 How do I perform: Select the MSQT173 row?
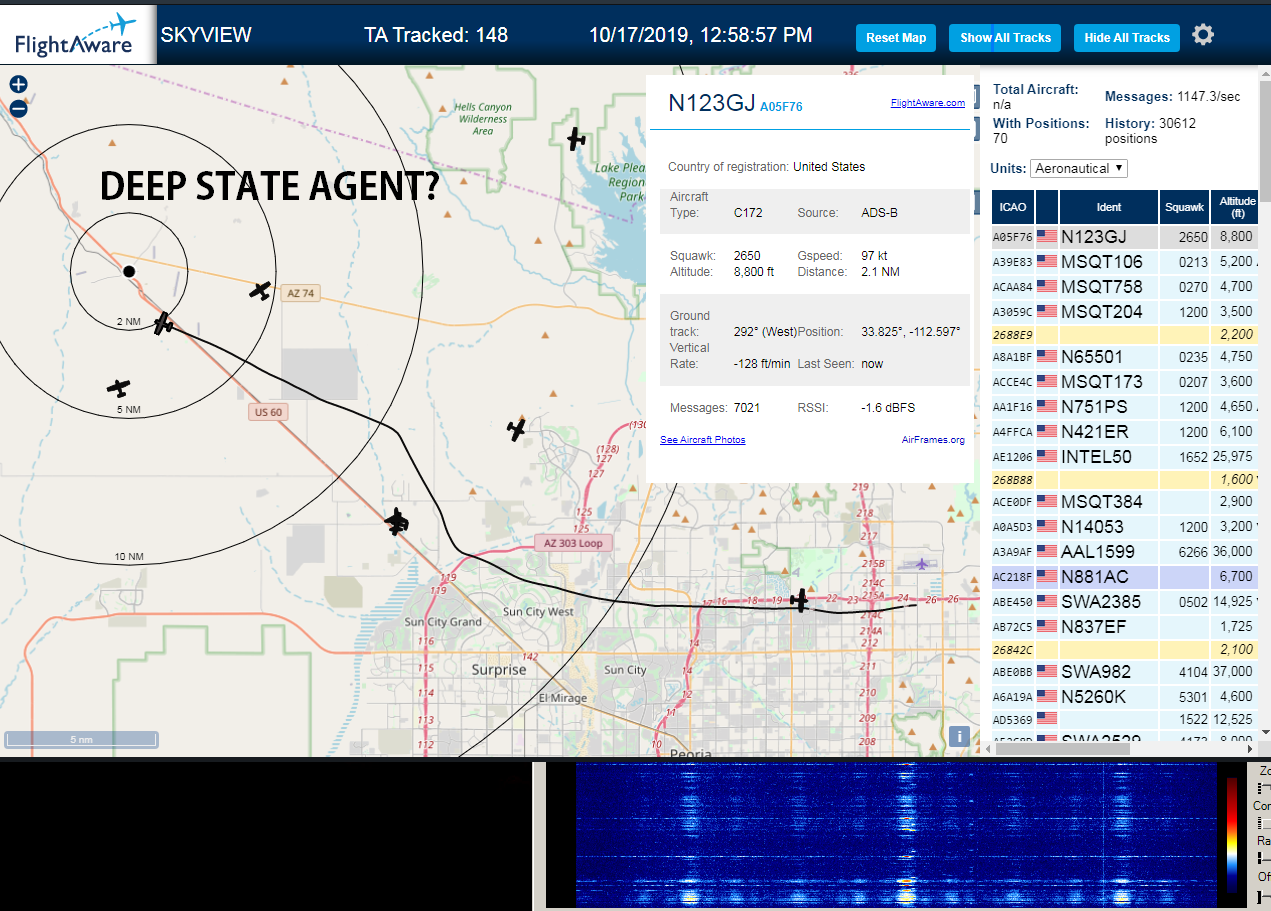[x=1125, y=381]
